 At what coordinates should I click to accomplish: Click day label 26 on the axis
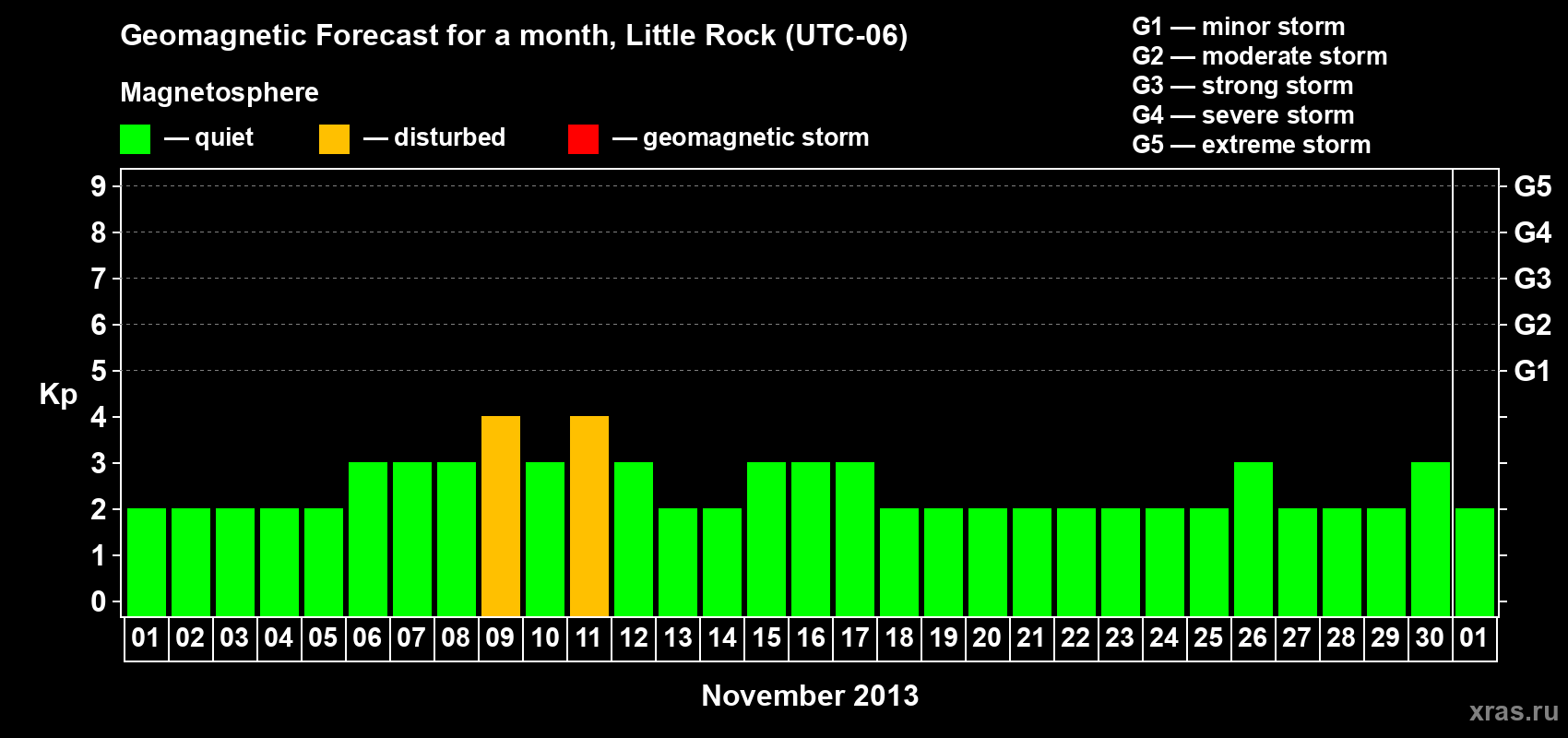tap(1253, 638)
